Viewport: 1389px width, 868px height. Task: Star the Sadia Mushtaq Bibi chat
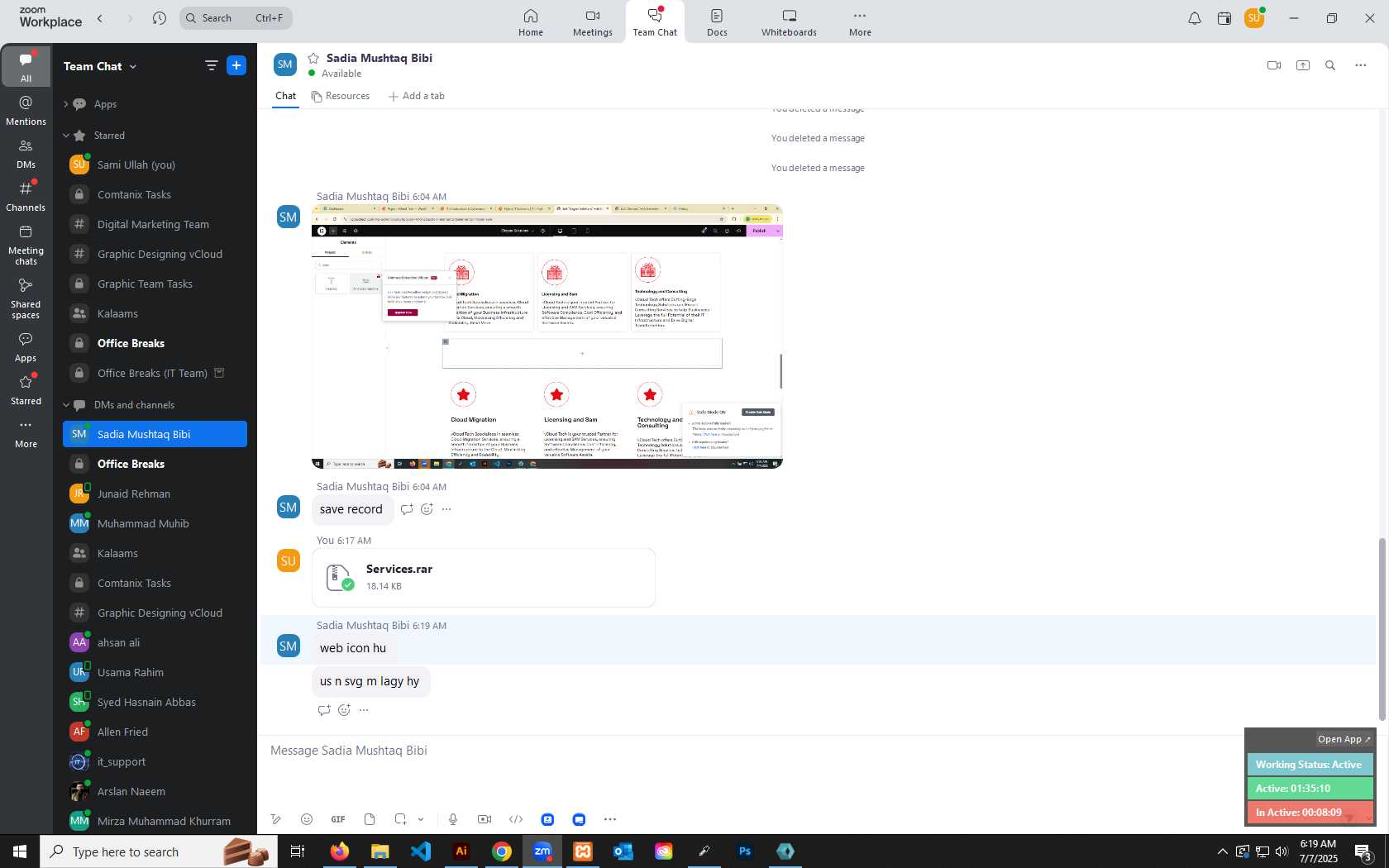313,58
